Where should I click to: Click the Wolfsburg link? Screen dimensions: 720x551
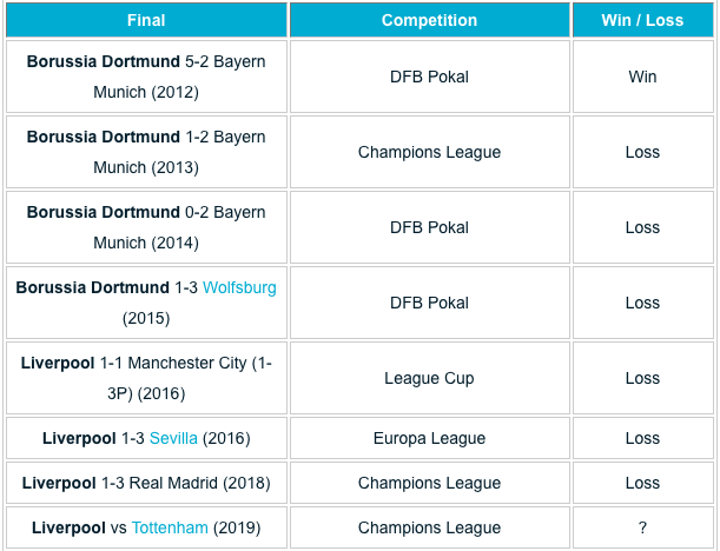pyautogui.click(x=239, y=288)
